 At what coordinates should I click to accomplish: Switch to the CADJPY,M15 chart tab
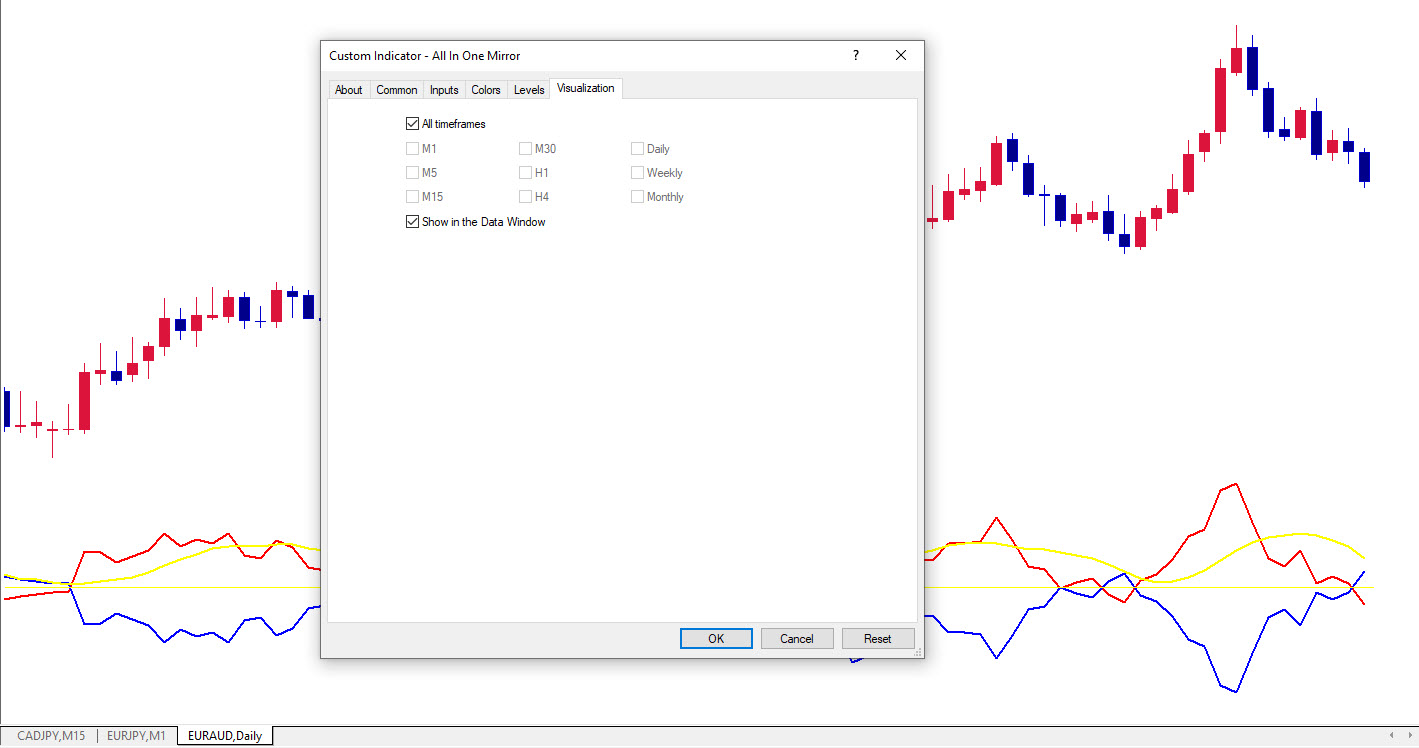tap(51, 736)
